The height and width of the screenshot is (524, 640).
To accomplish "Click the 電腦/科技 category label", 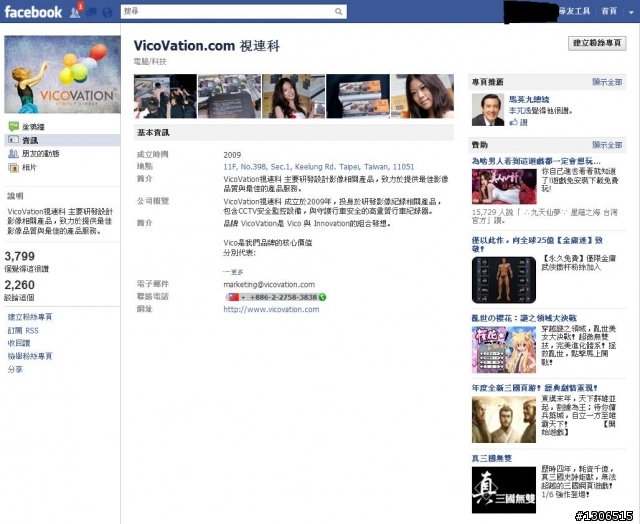I will coord(150,62).
